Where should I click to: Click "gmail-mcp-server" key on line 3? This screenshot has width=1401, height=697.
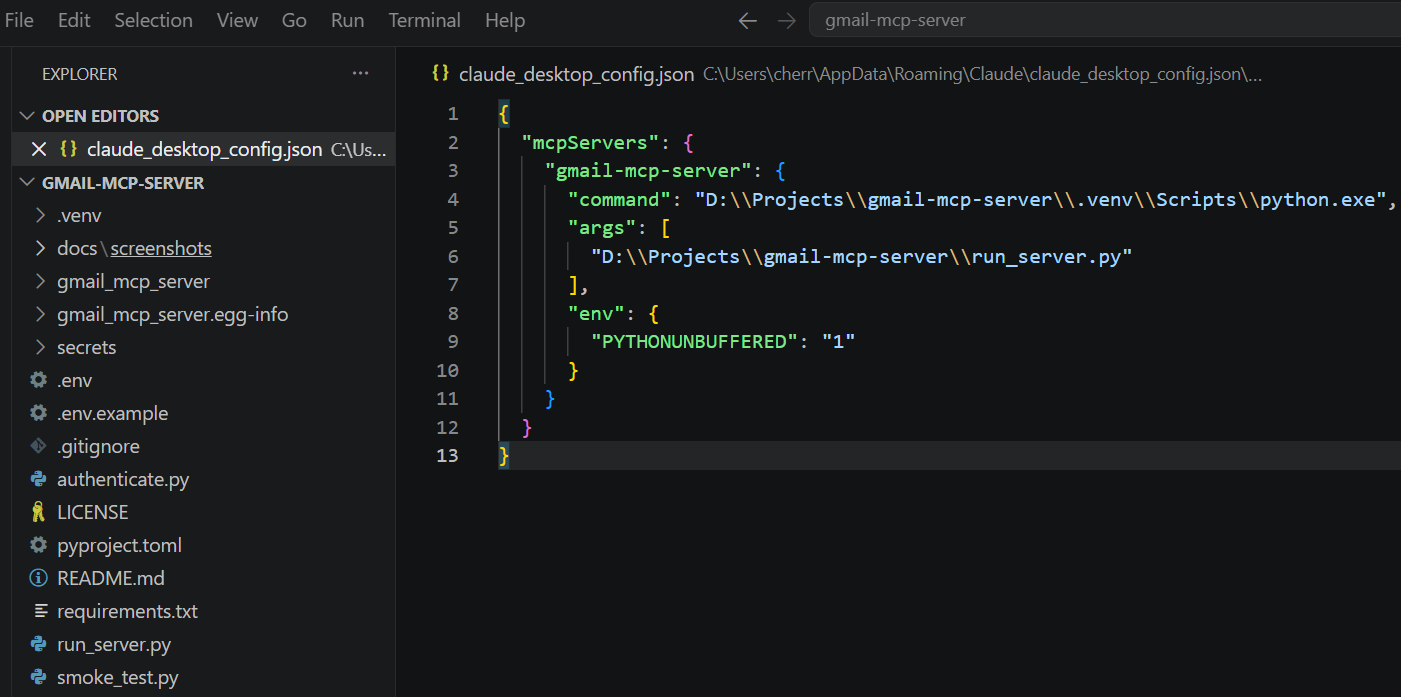click(648, 171)
